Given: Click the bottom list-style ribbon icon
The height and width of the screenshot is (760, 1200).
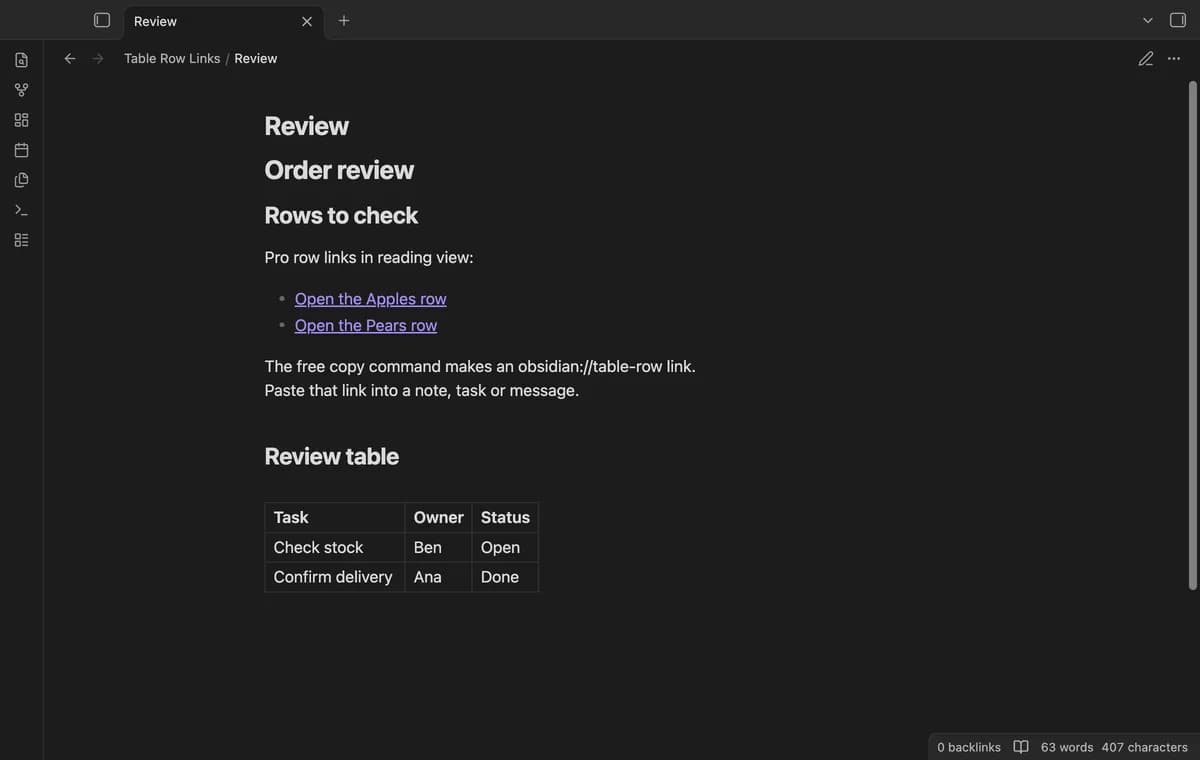Looking at the screenshot, I should coord(21,240).
